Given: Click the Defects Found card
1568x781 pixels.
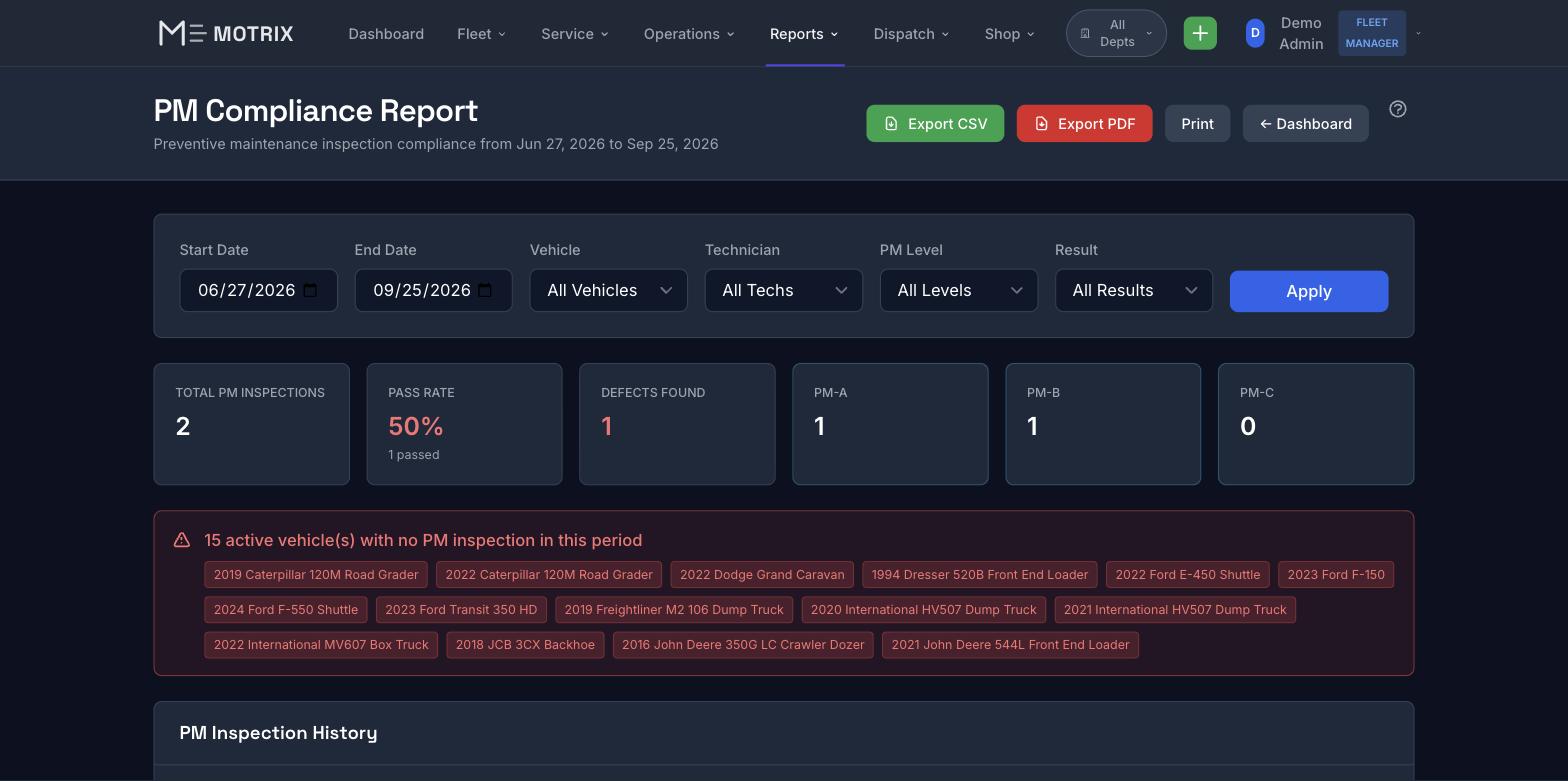Looking at the screenshot, I should (677, 424).
